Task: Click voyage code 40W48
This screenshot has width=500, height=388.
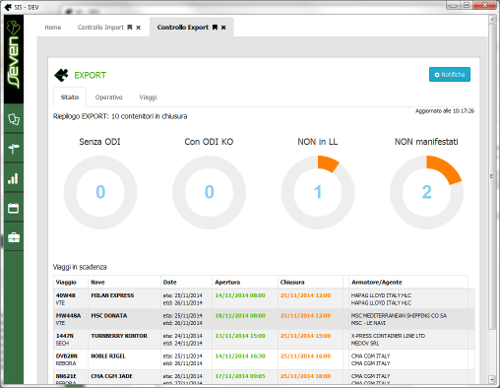Action: pyautogui.click(x=66, y=295)
